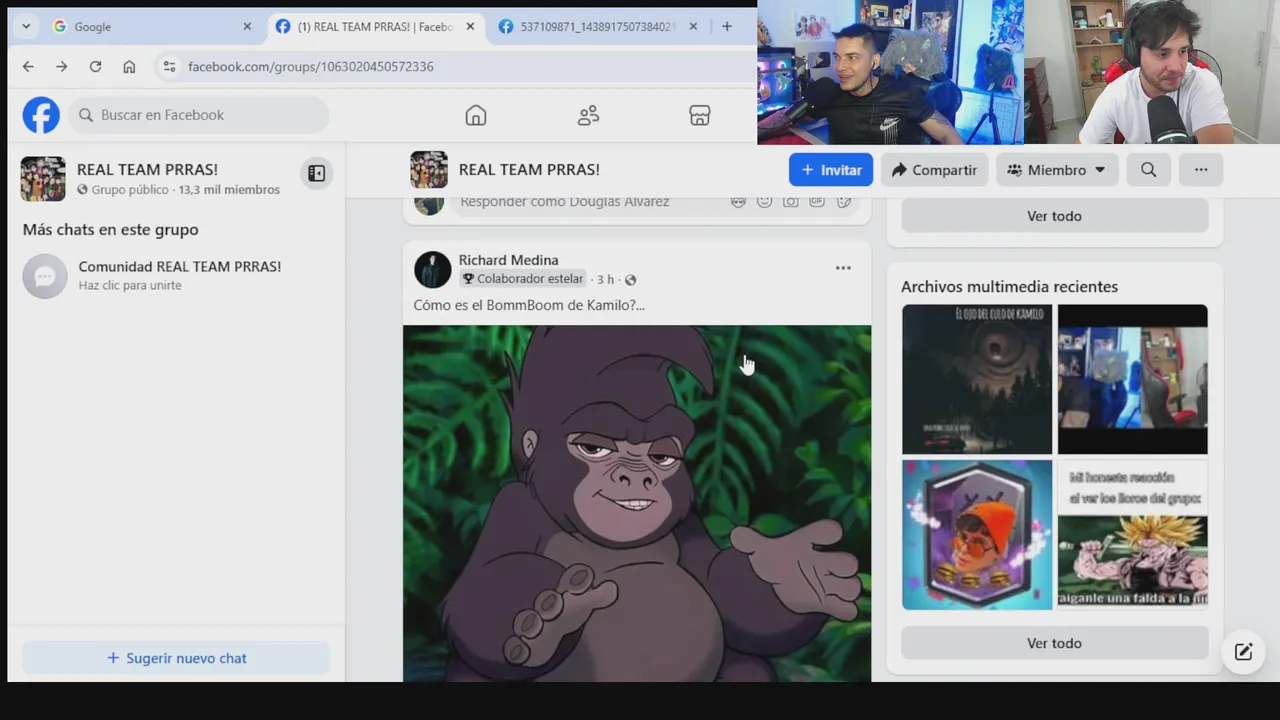Click Sugerir nuevo chat

pyautogui.click(x=176, y=658)
